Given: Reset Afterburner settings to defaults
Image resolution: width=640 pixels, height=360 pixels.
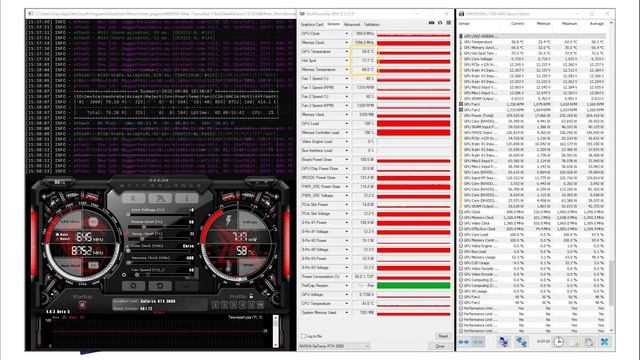Looking at the screenshot, I should [160, 286].
